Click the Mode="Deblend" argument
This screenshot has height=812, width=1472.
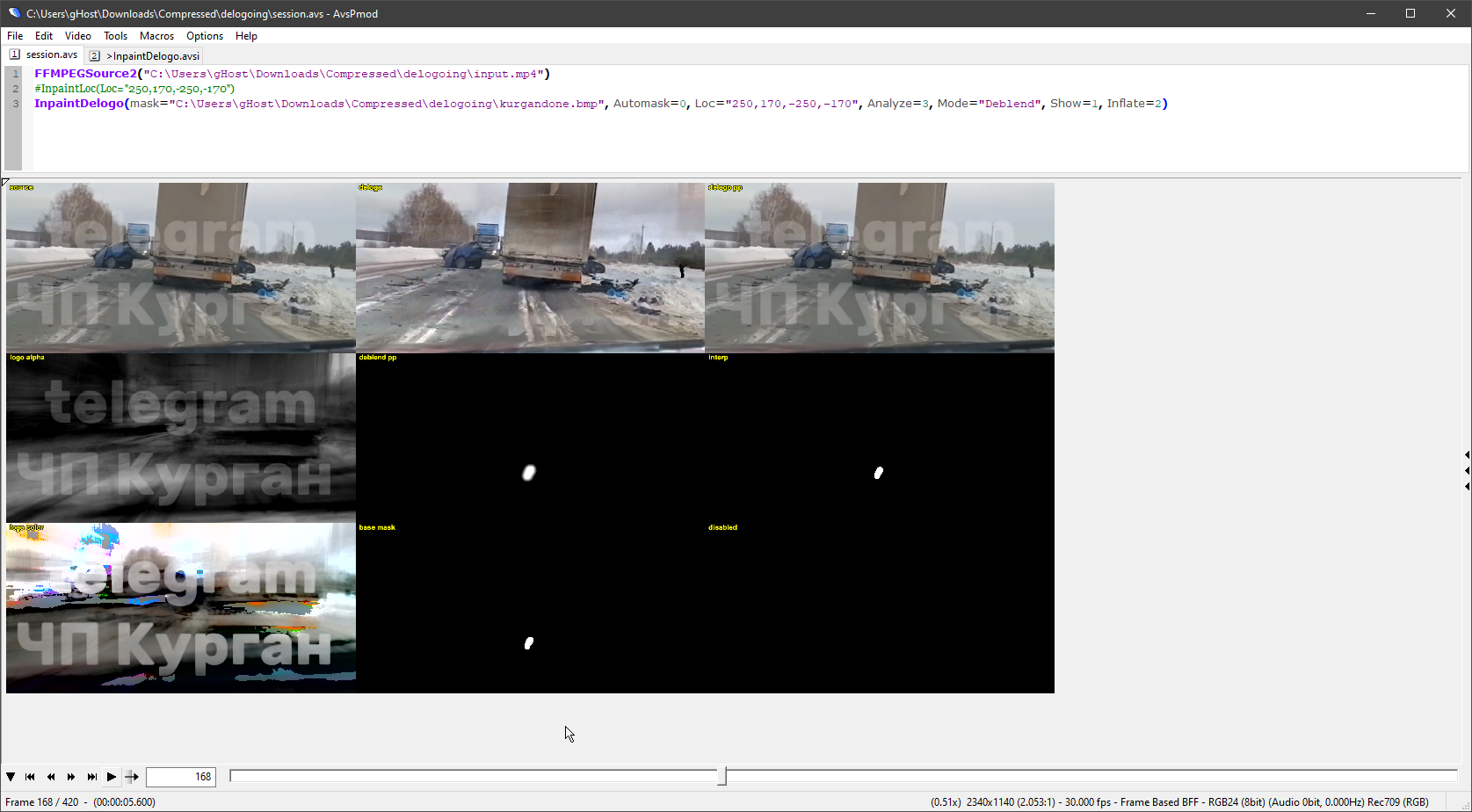(990, 104)
